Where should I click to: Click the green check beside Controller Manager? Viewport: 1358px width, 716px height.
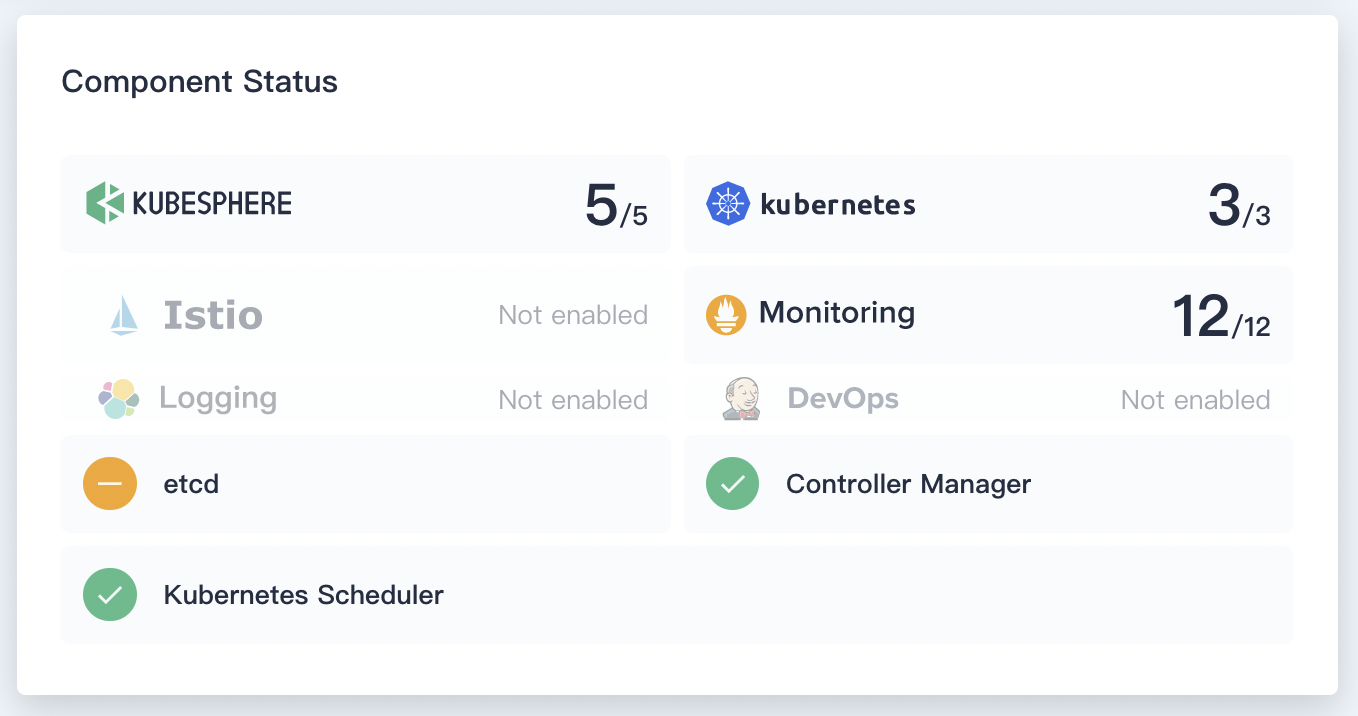[x=733, y=483]
